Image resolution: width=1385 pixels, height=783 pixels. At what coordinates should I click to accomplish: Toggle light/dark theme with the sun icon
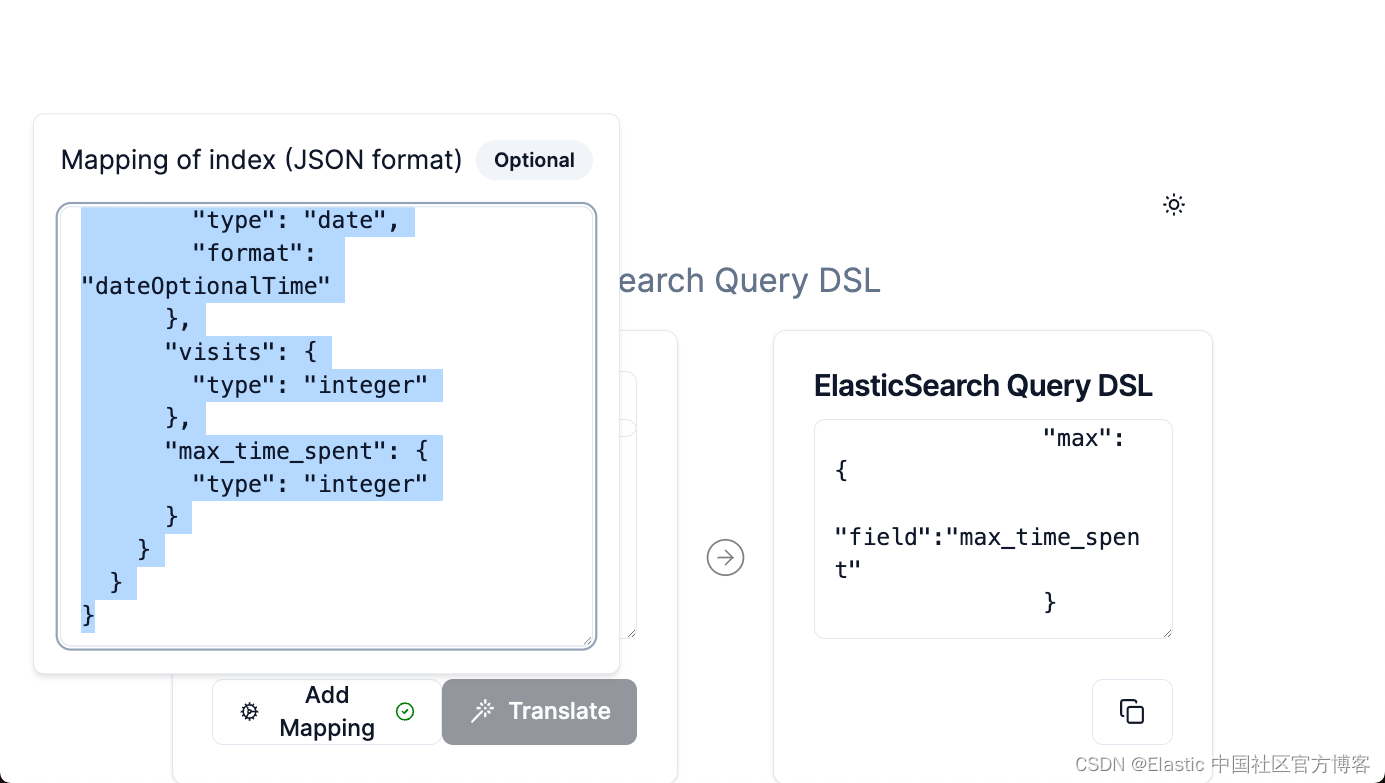1173,204
